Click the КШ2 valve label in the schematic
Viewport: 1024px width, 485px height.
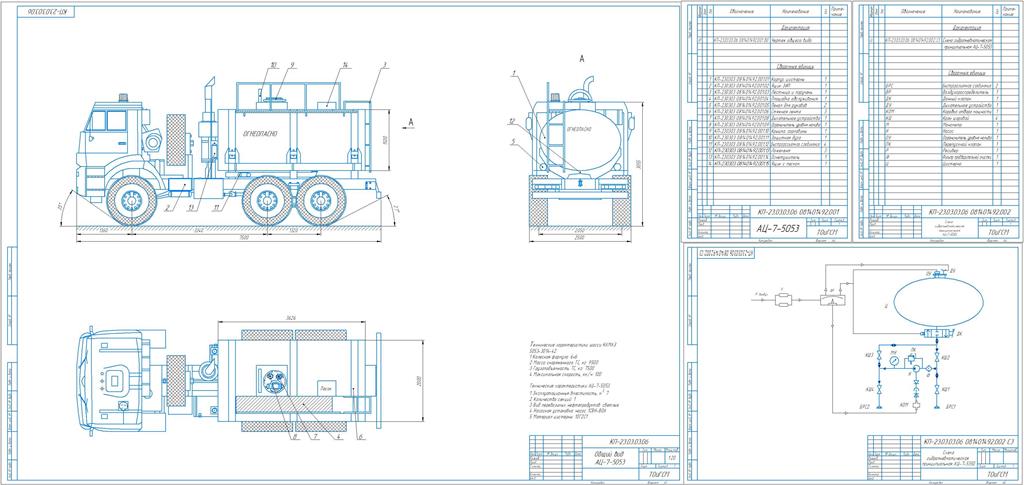click(x=946, y=358)
